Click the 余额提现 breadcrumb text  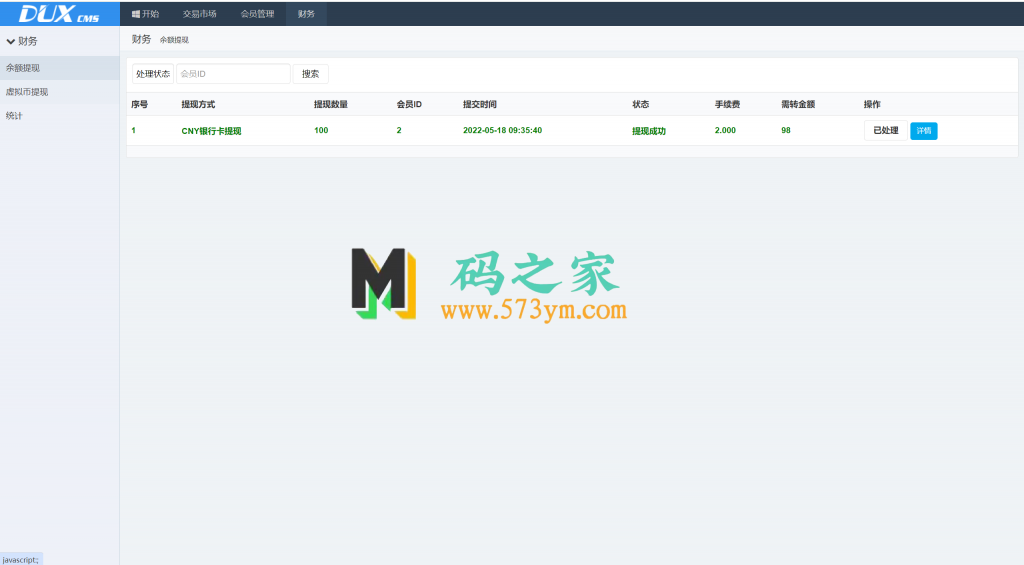click(174, 40)
